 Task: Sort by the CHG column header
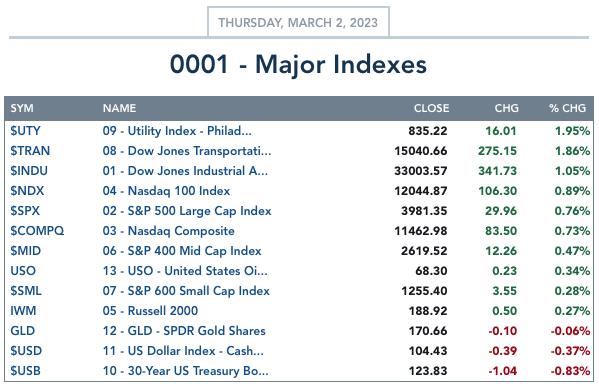pos(507,108)
